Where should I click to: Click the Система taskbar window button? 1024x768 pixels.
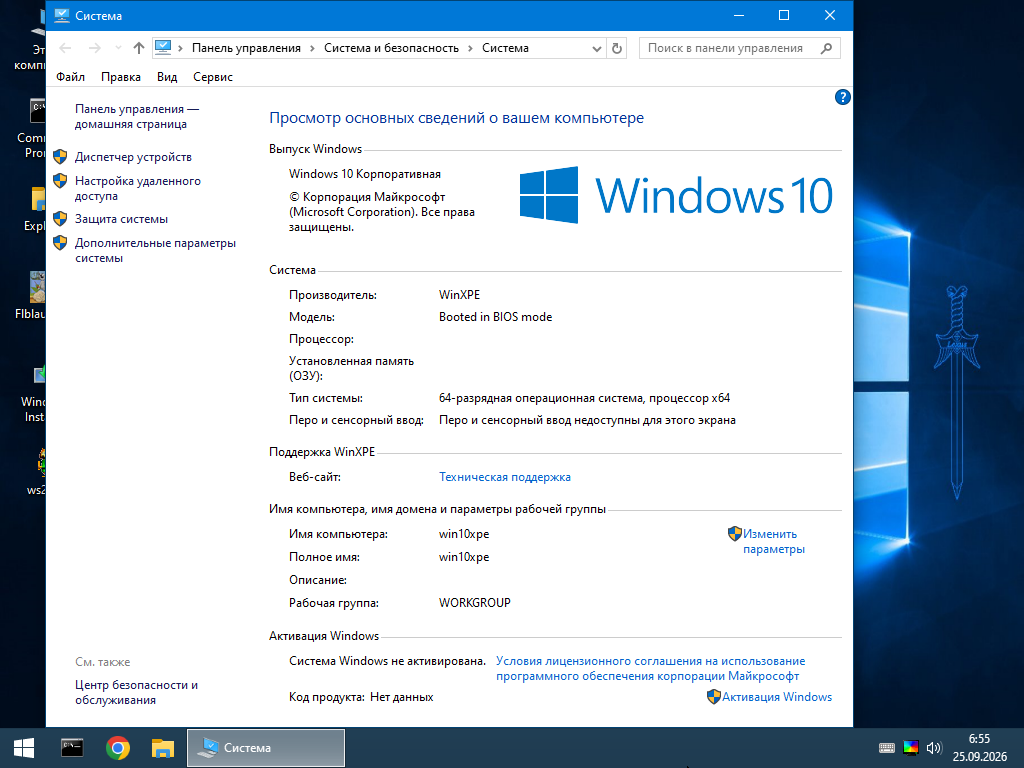pos(266,748)
